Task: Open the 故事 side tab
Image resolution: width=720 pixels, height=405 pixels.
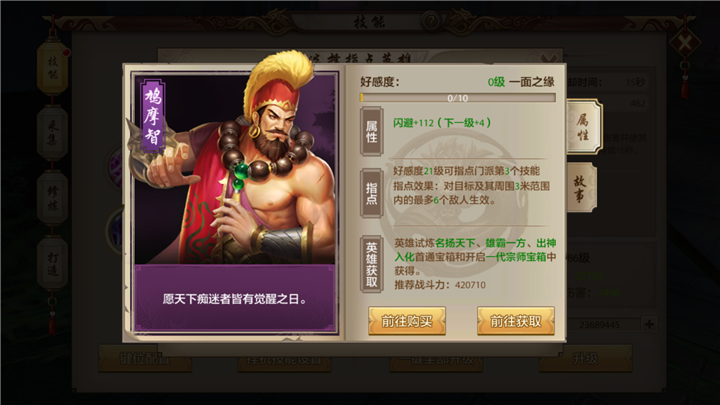Action: click(x=580, y=188)
